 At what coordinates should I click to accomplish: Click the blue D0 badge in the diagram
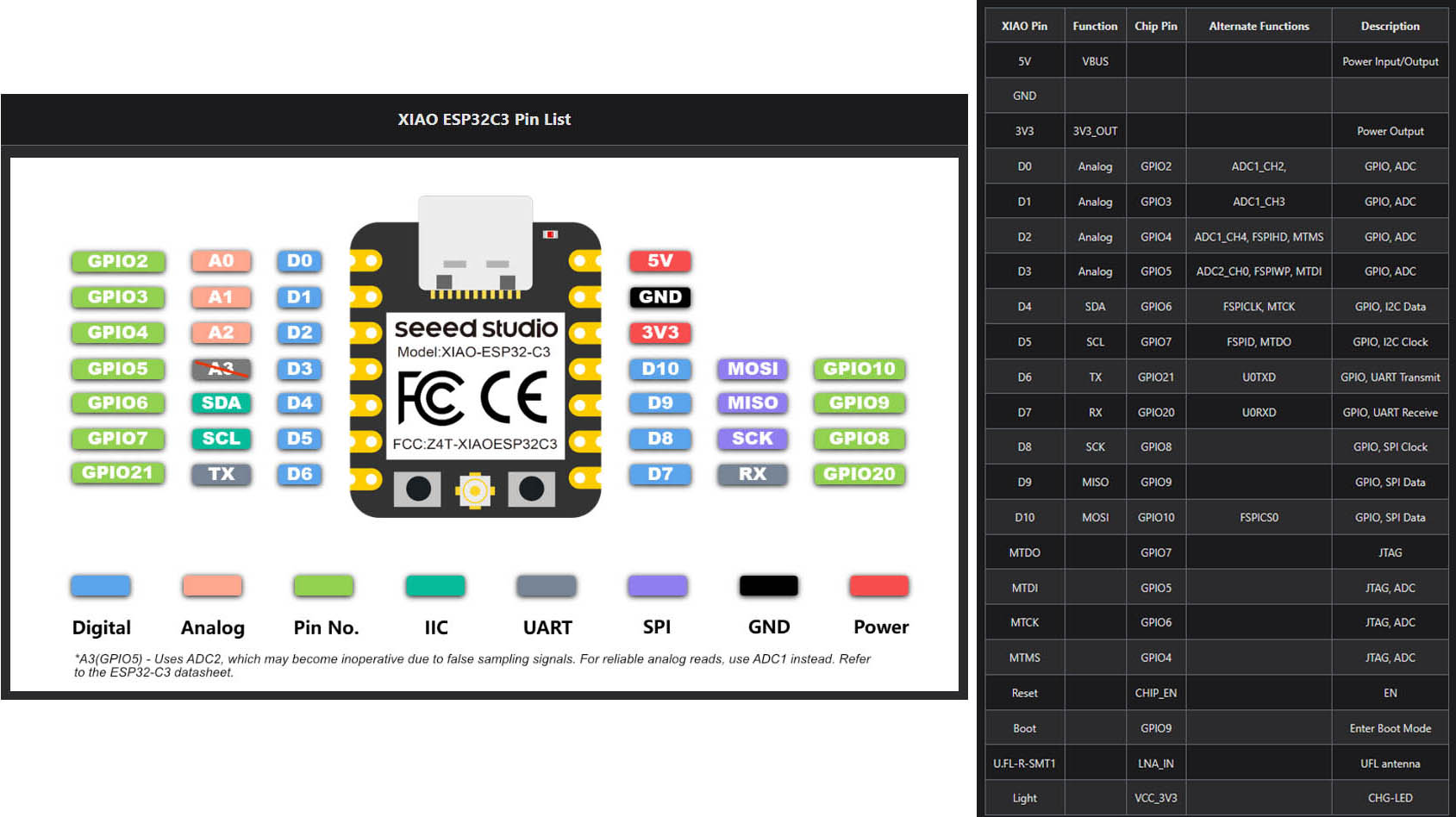click(299, 261)
